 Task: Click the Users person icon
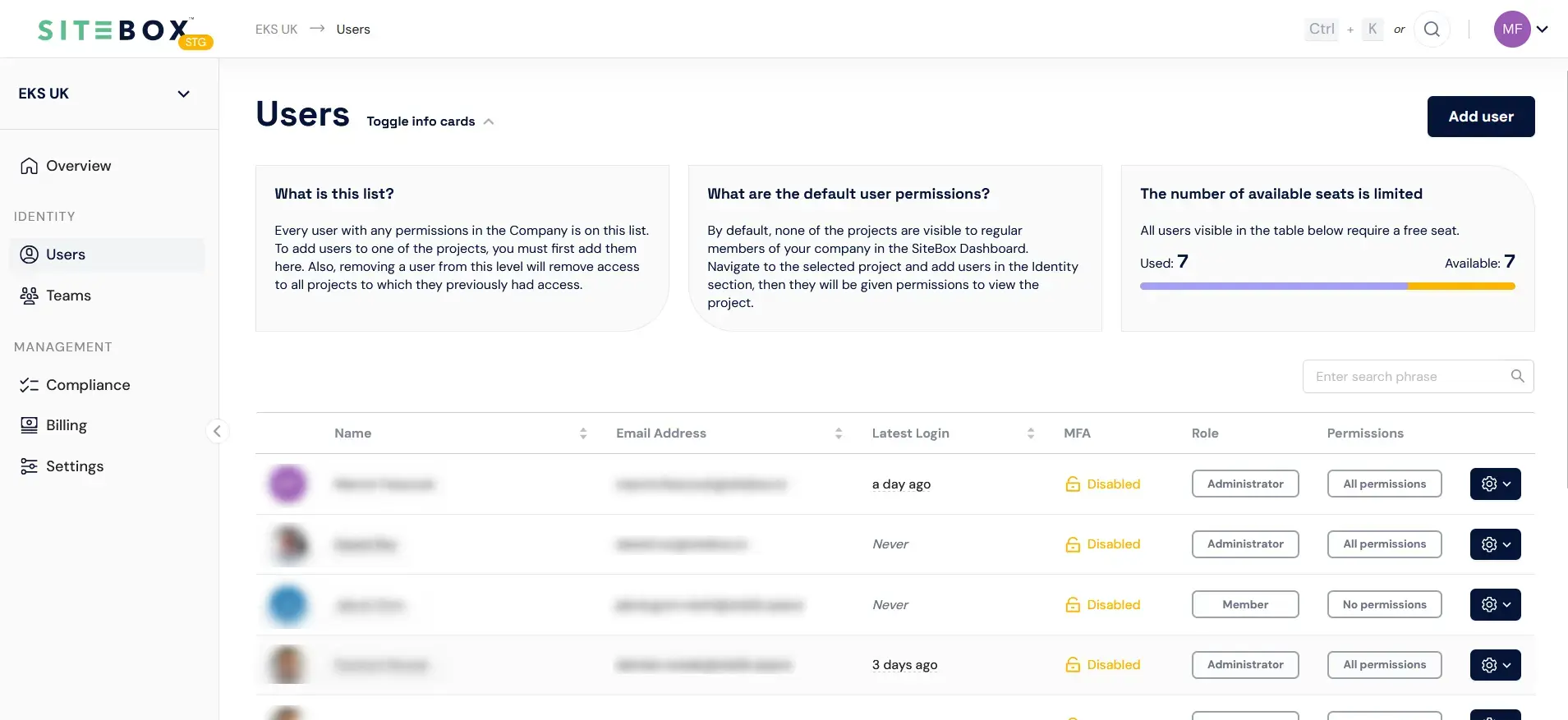point(30,255)
